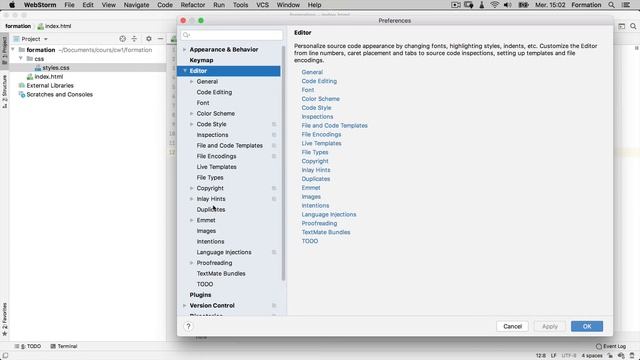Open the Help menu
Screen dimensions: 640x360
tap(314, 5)
